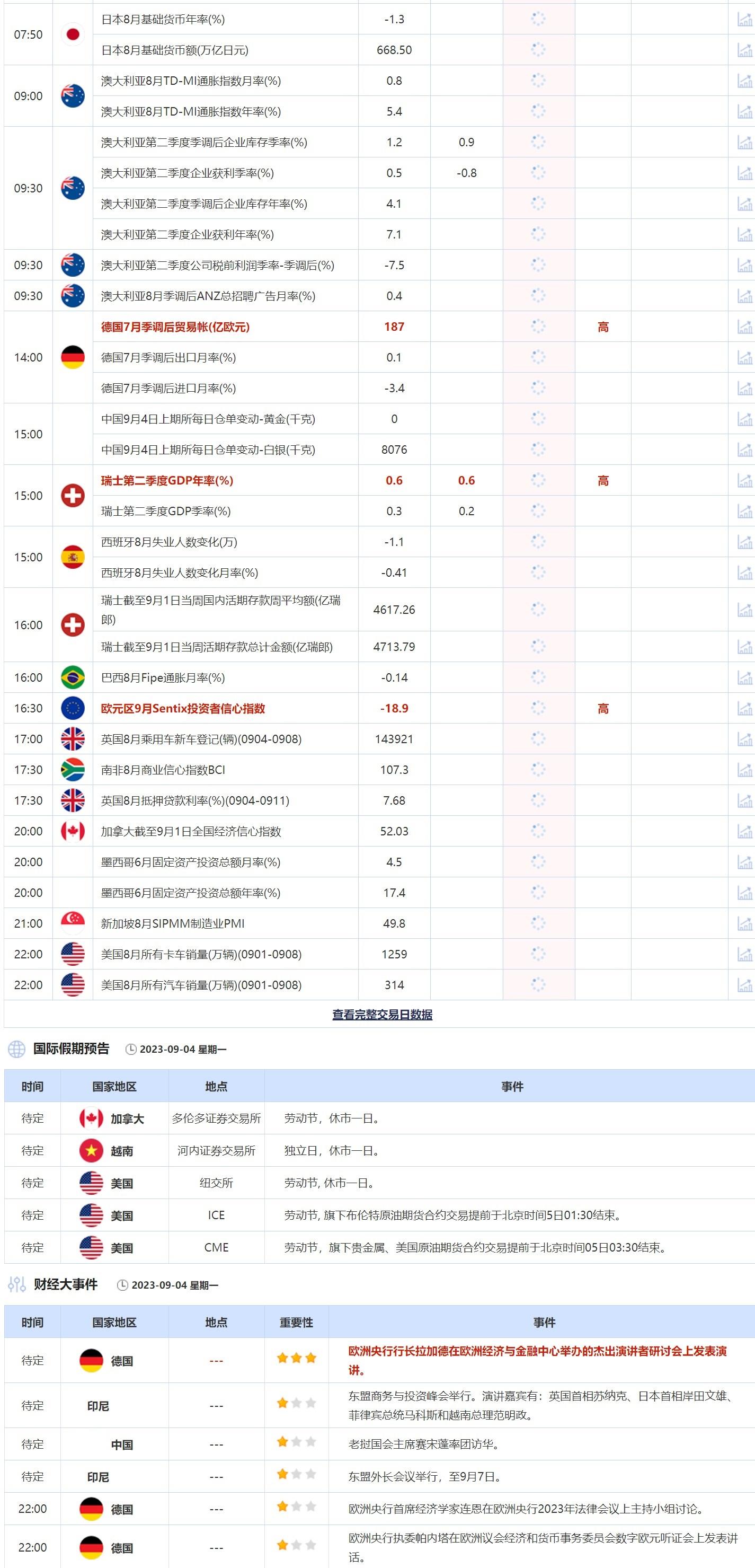Click the three-star rating for Lagarde event

[296, 1358]
